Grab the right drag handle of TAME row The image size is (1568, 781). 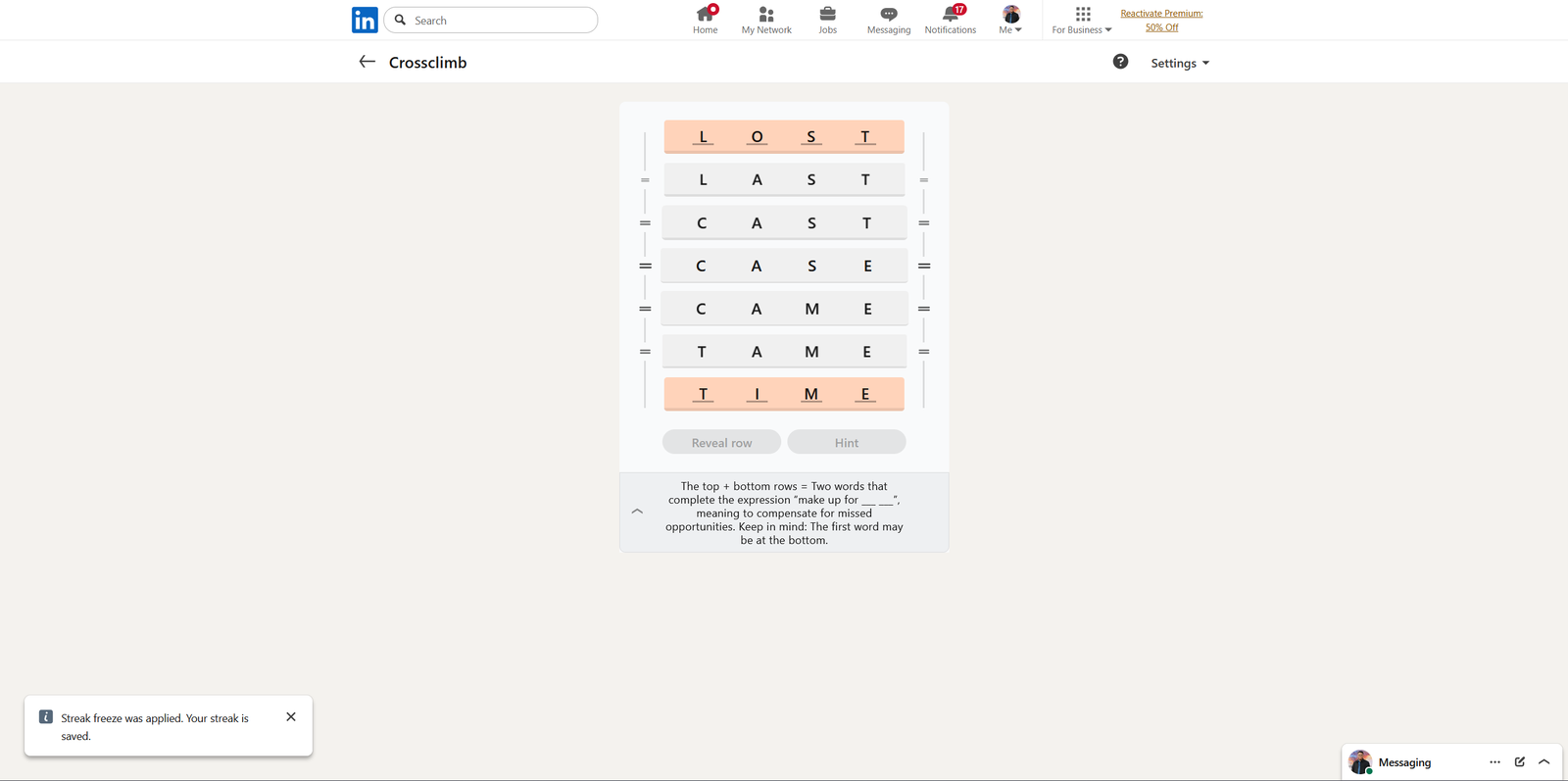(x=924, y=352)
